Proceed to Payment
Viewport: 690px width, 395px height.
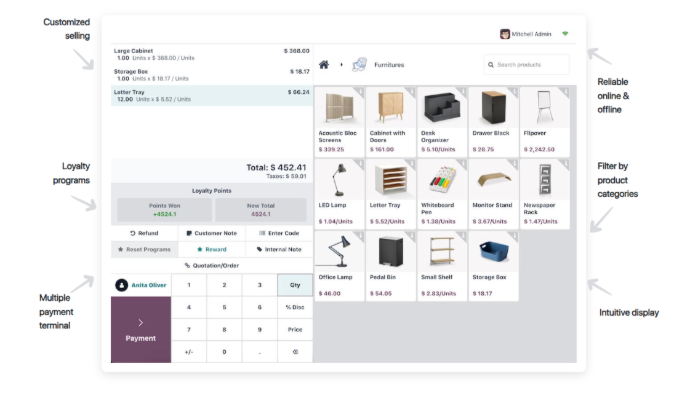141,329
